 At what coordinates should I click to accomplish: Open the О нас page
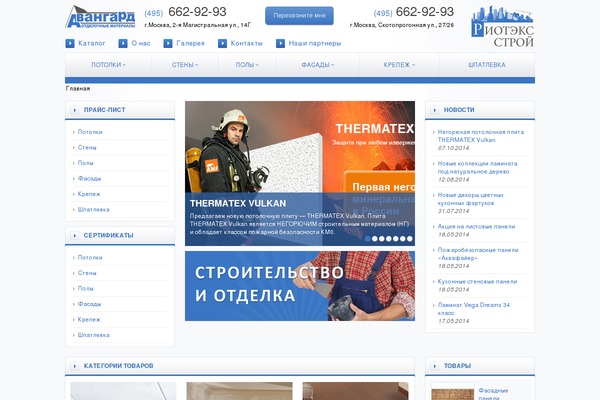(141, 43)
